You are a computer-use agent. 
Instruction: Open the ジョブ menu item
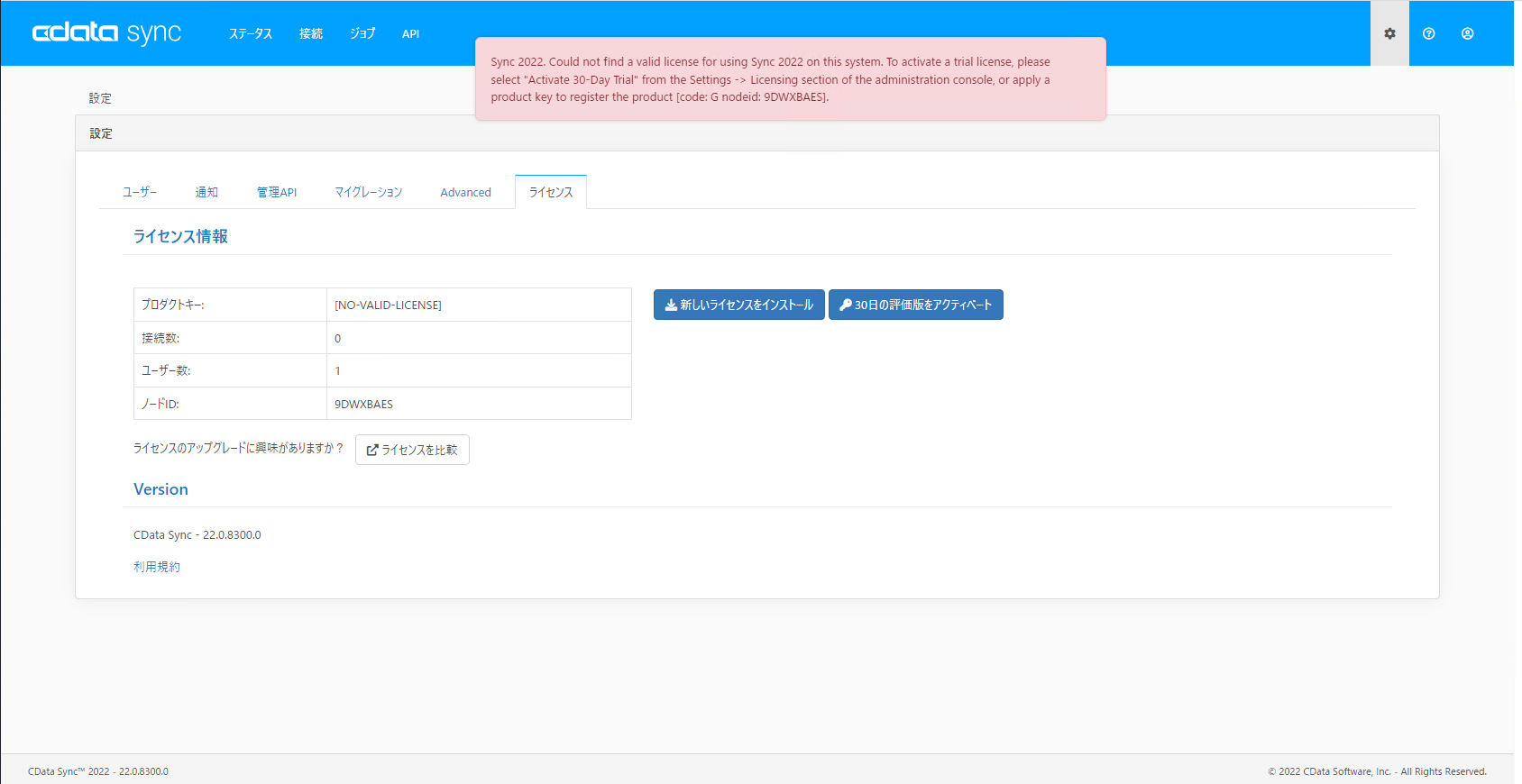pyautogui.click(x=362, y=33)
